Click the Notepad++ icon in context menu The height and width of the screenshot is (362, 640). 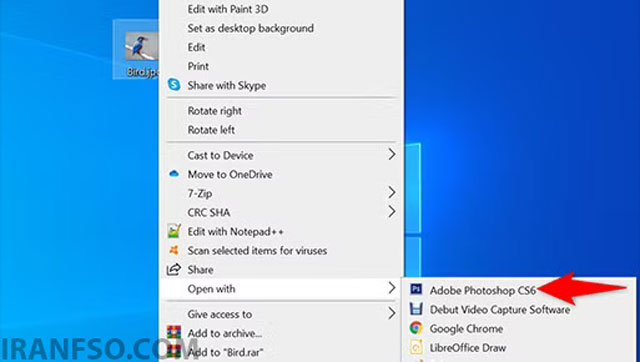coord(174,231)
